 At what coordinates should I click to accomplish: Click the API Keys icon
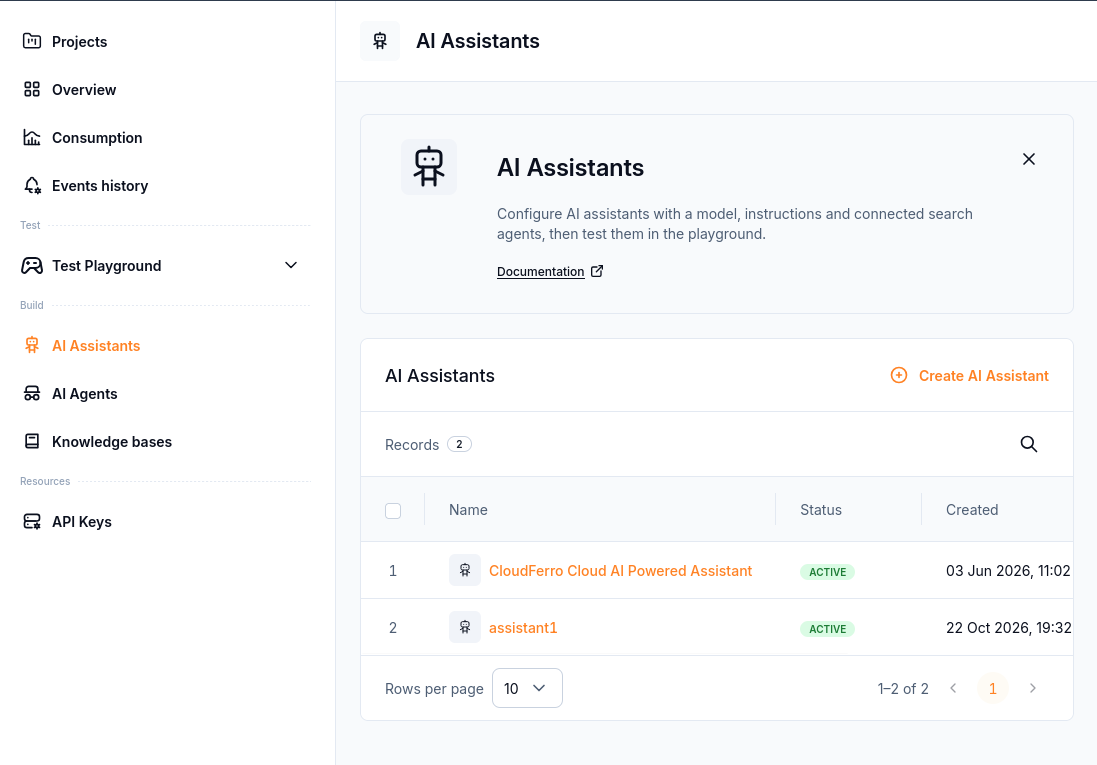click(x=31, y=521)
